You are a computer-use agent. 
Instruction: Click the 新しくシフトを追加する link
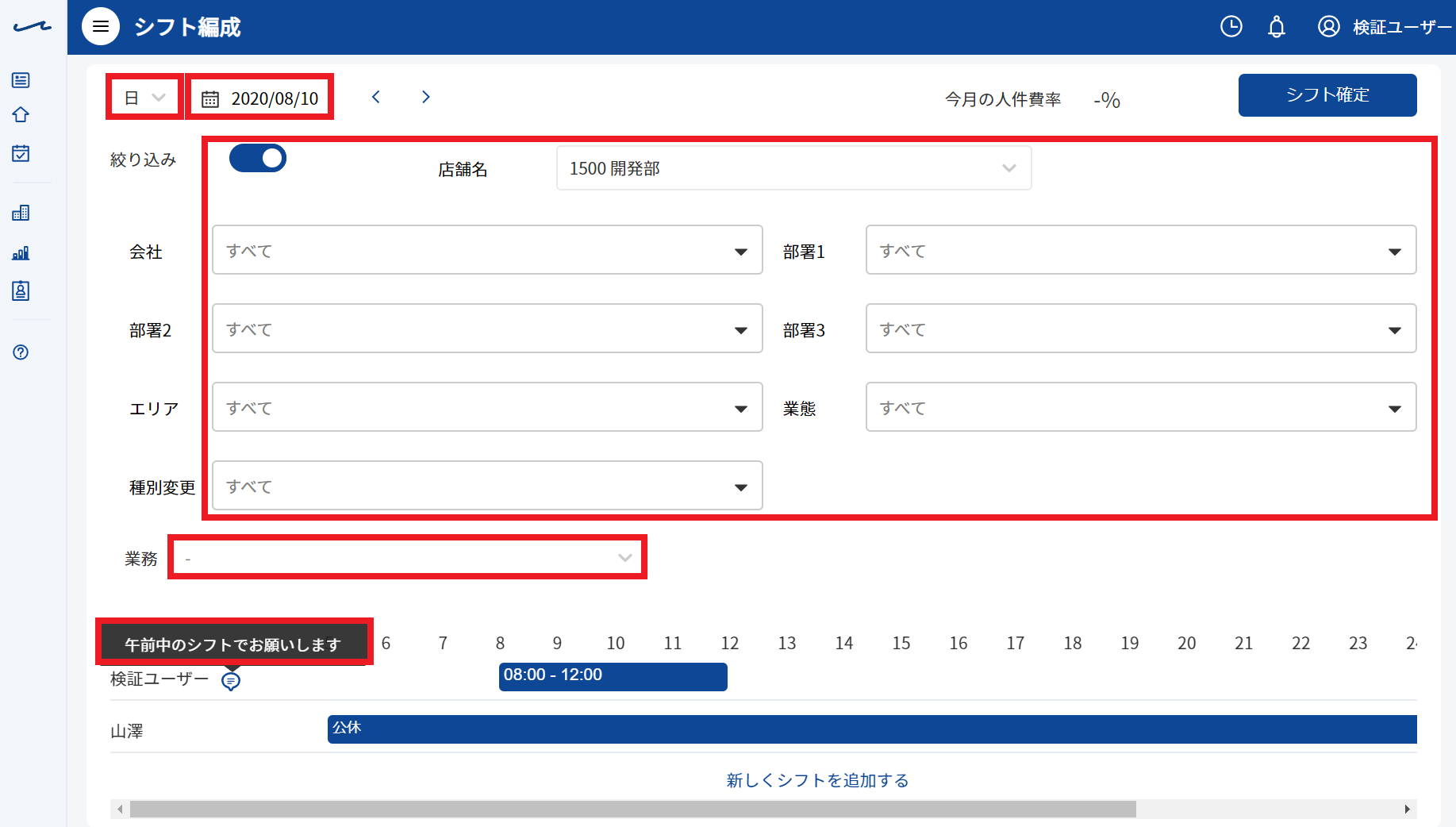818,780
